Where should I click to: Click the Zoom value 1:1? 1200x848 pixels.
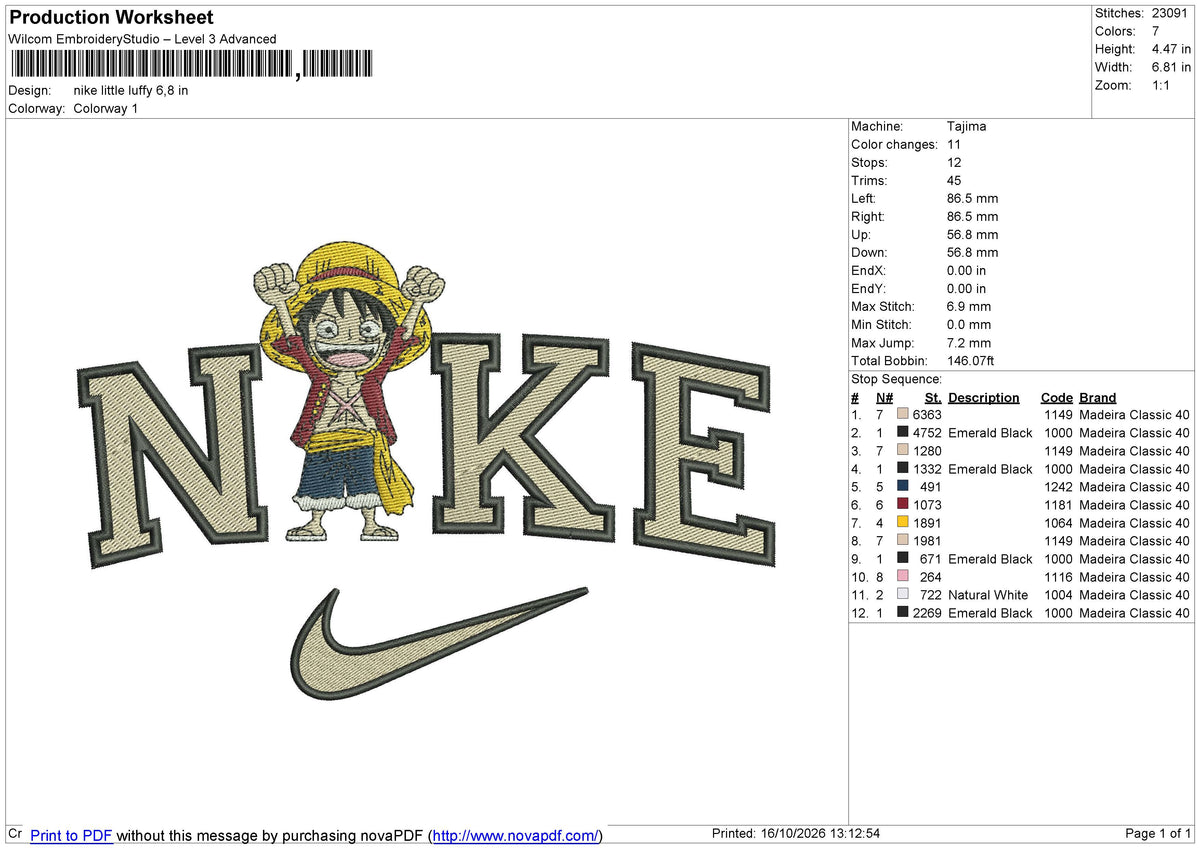pos(1162,85)
